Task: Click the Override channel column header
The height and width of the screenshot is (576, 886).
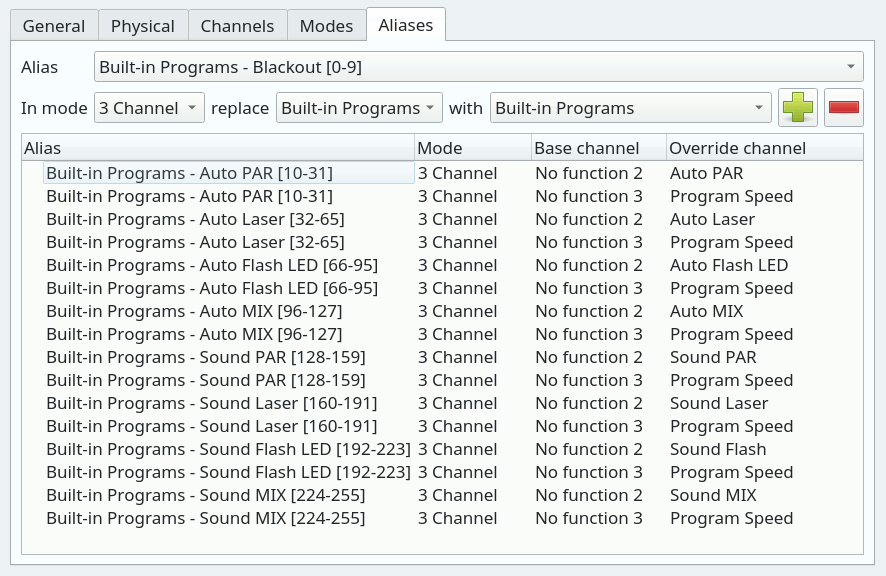Action: (765, 148)
